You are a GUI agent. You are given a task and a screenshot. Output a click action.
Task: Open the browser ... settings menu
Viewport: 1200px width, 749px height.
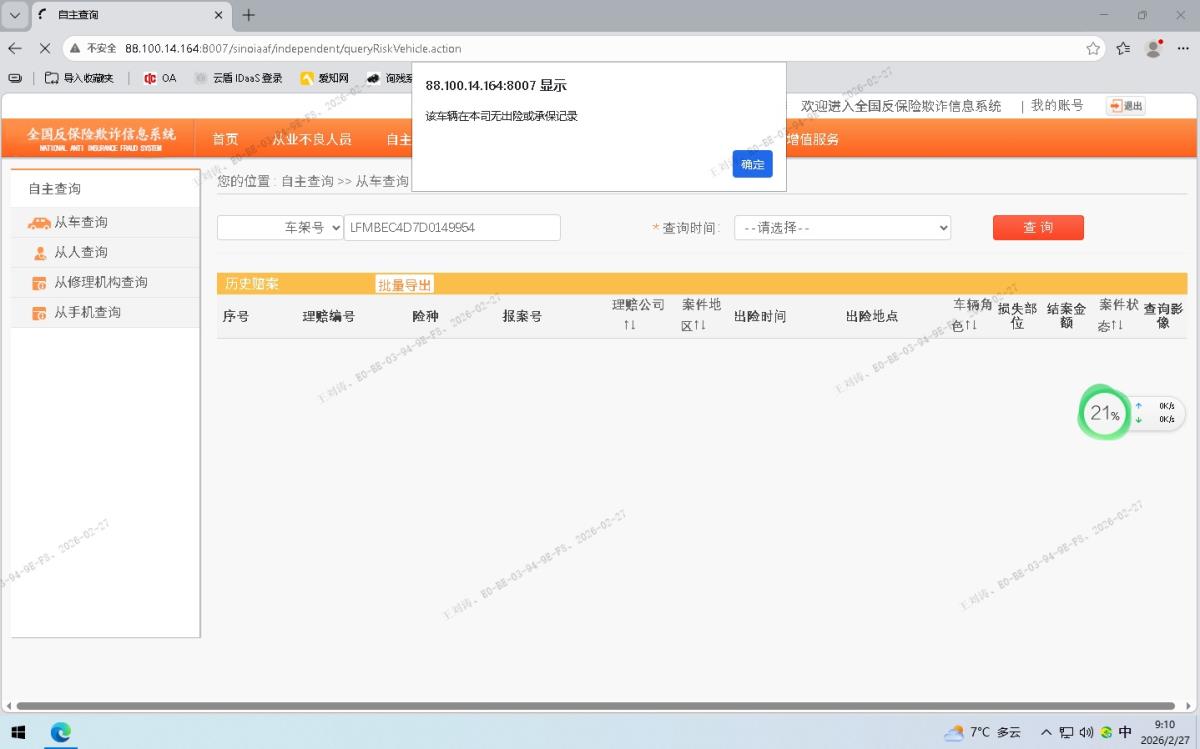pos(1182,48)
